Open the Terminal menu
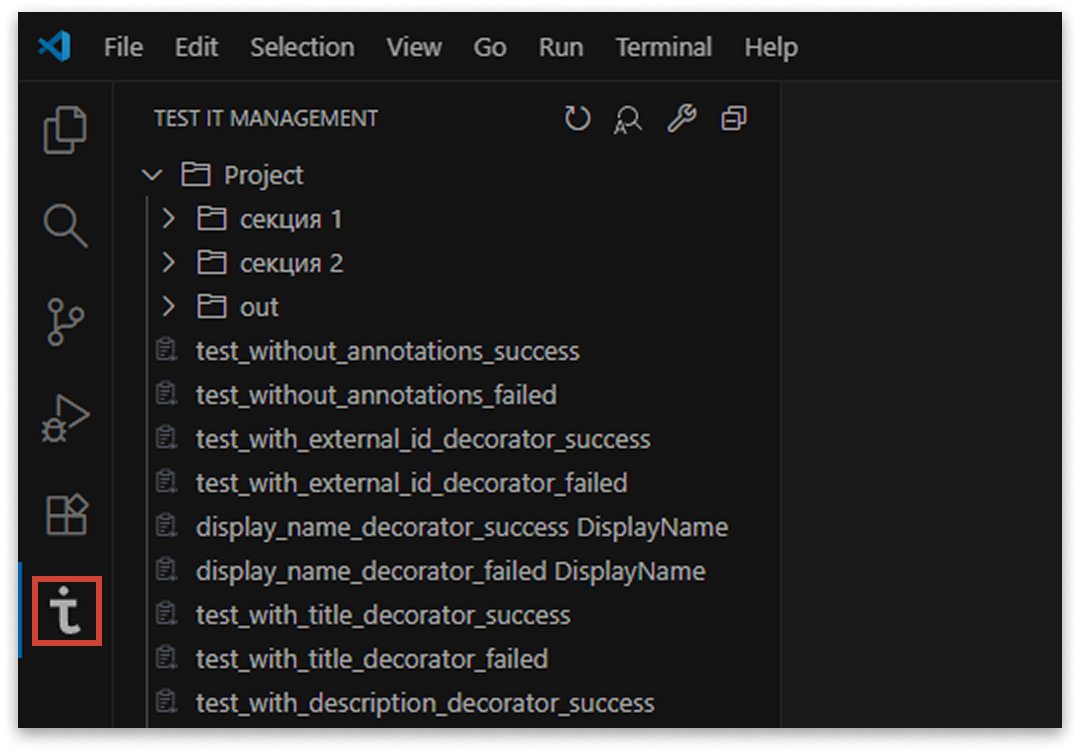This screenshot has height=754, width=1080. pos(663,46)
